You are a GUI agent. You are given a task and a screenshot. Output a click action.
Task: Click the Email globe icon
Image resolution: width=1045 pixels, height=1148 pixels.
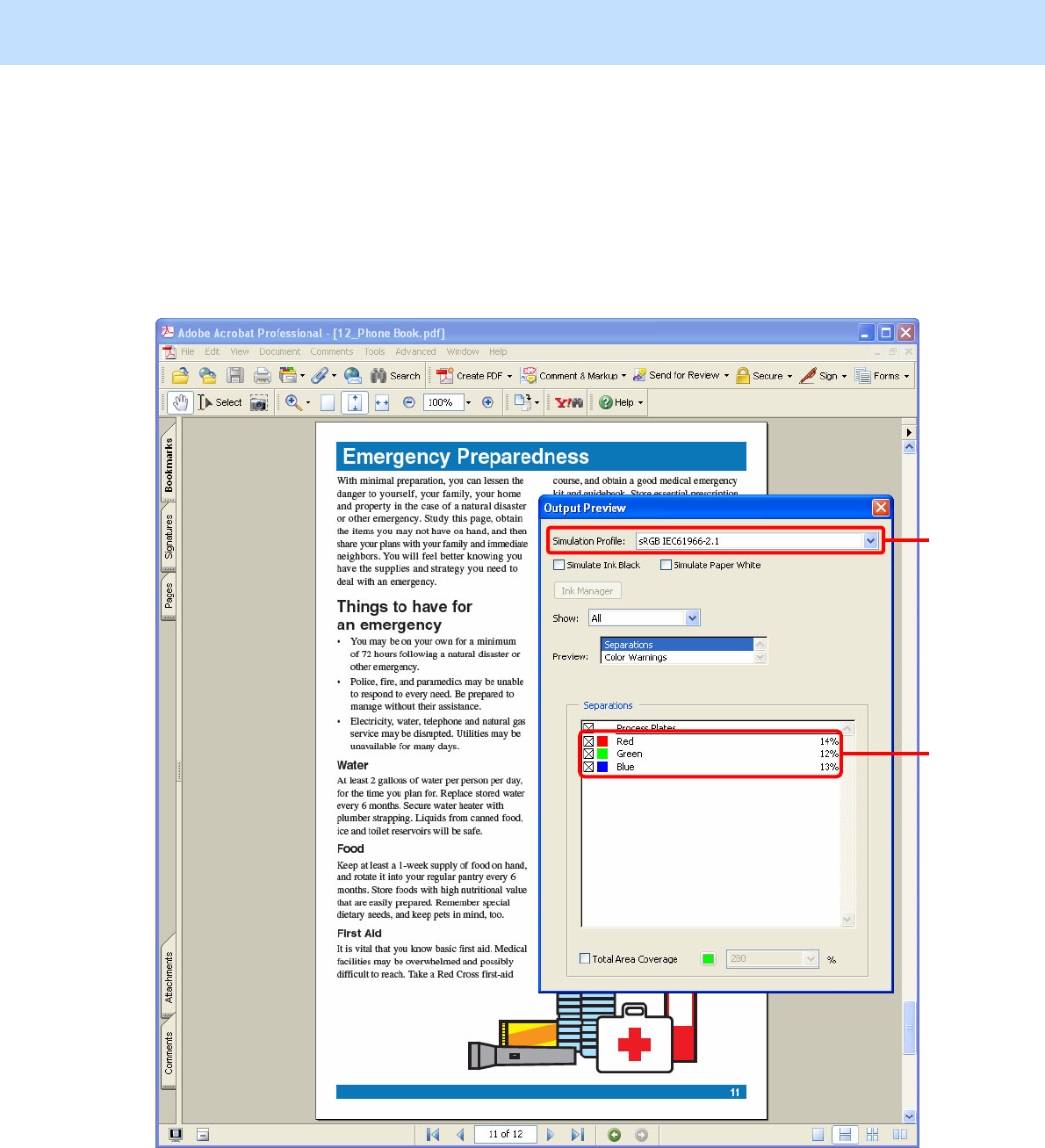pos(353,376)
